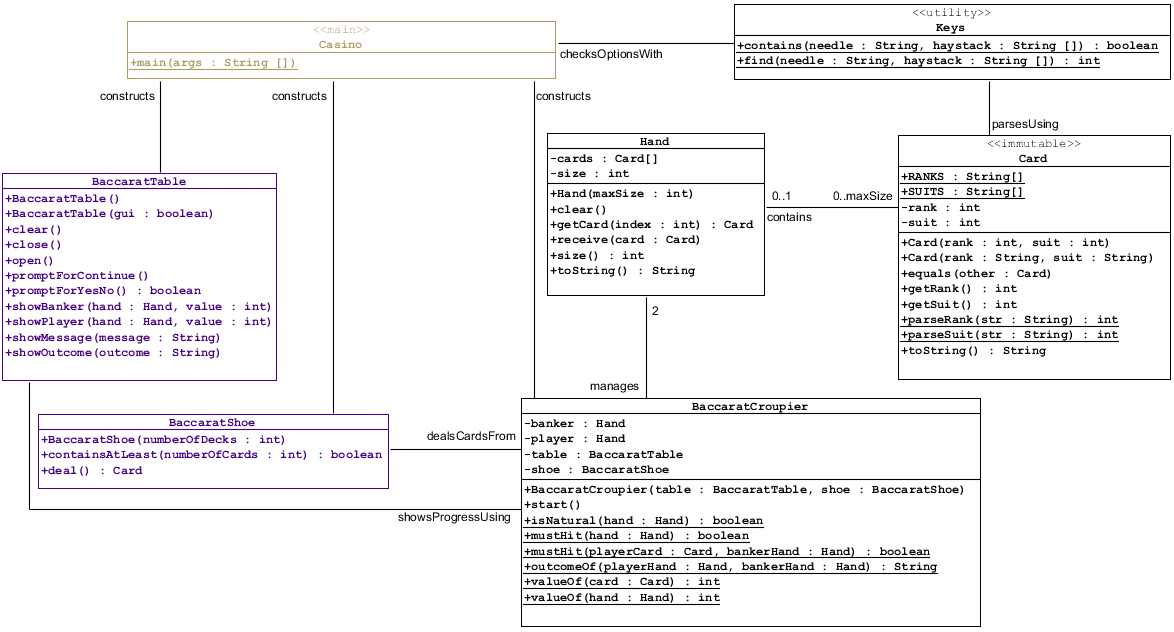The height and width of the screenshot is (632, 1174).
Task: Select the promptForYesNo() method
Action: point(103,291)
